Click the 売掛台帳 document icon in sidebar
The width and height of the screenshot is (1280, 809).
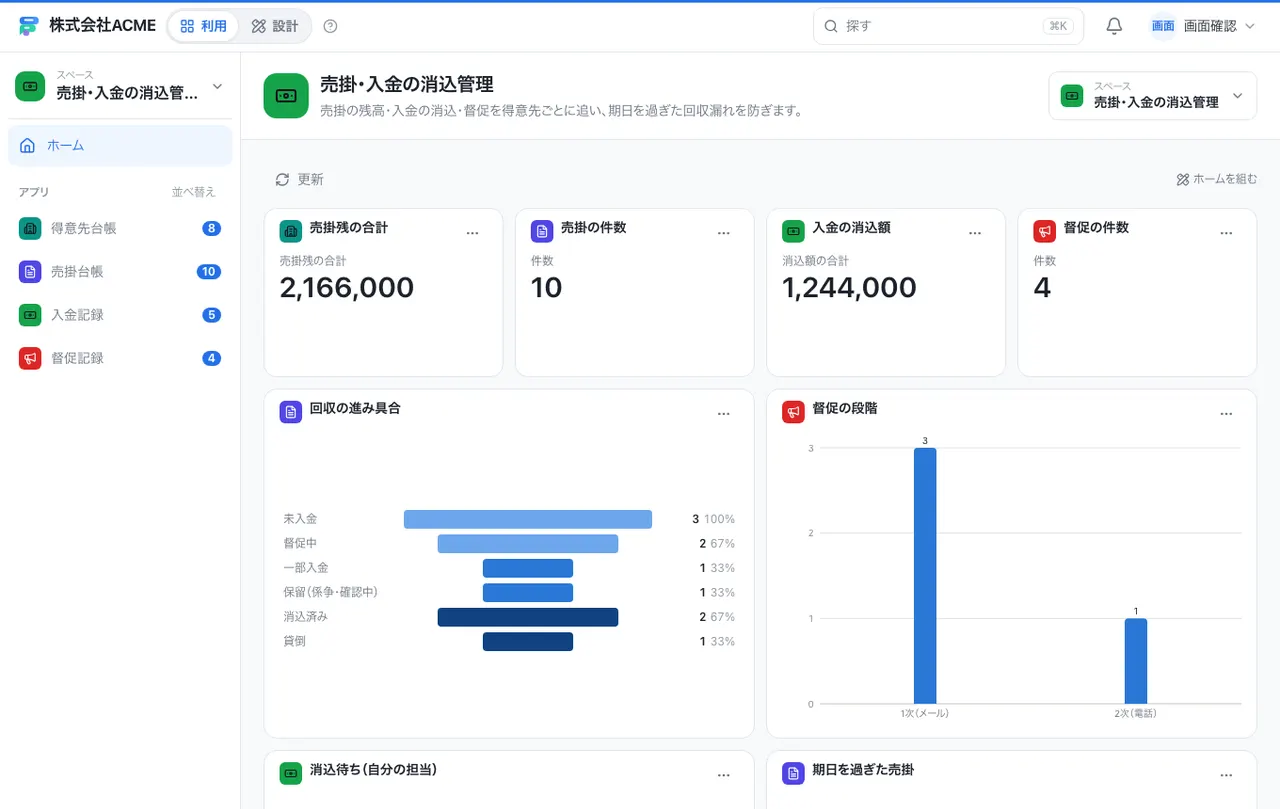(30, 271)
